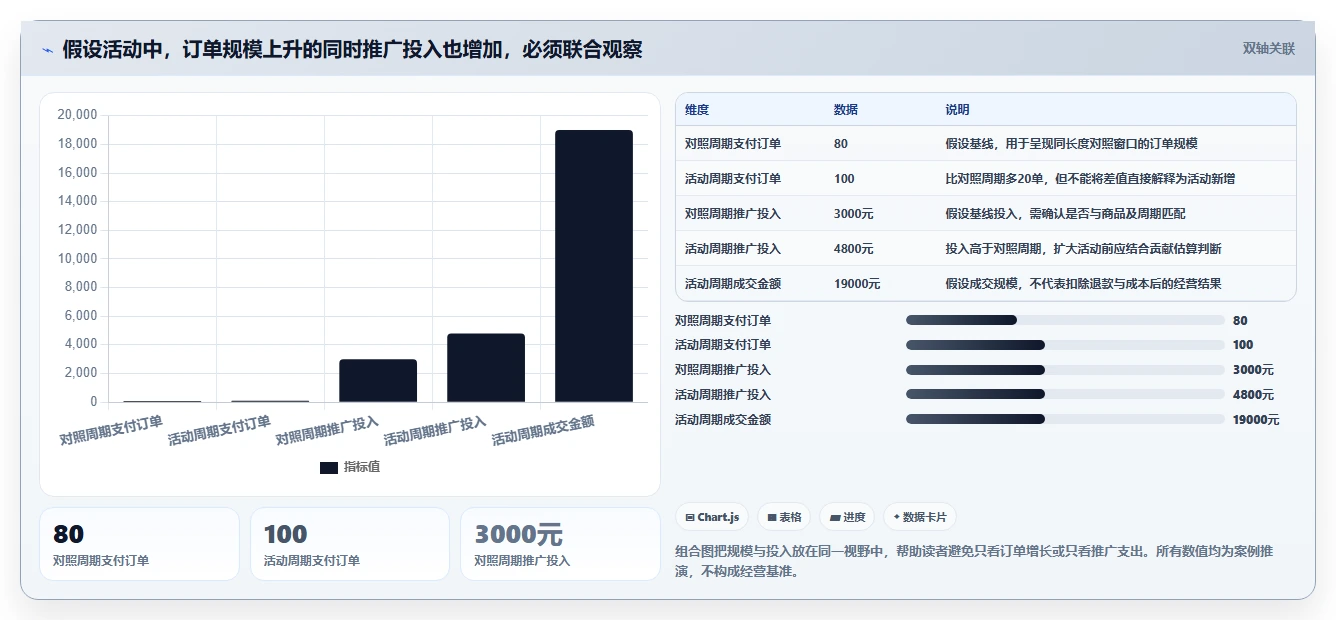Click the 活动周期成交金额 label in the progress list
The height and width of the screenshot is (620, 1336).
click(723, 420)
